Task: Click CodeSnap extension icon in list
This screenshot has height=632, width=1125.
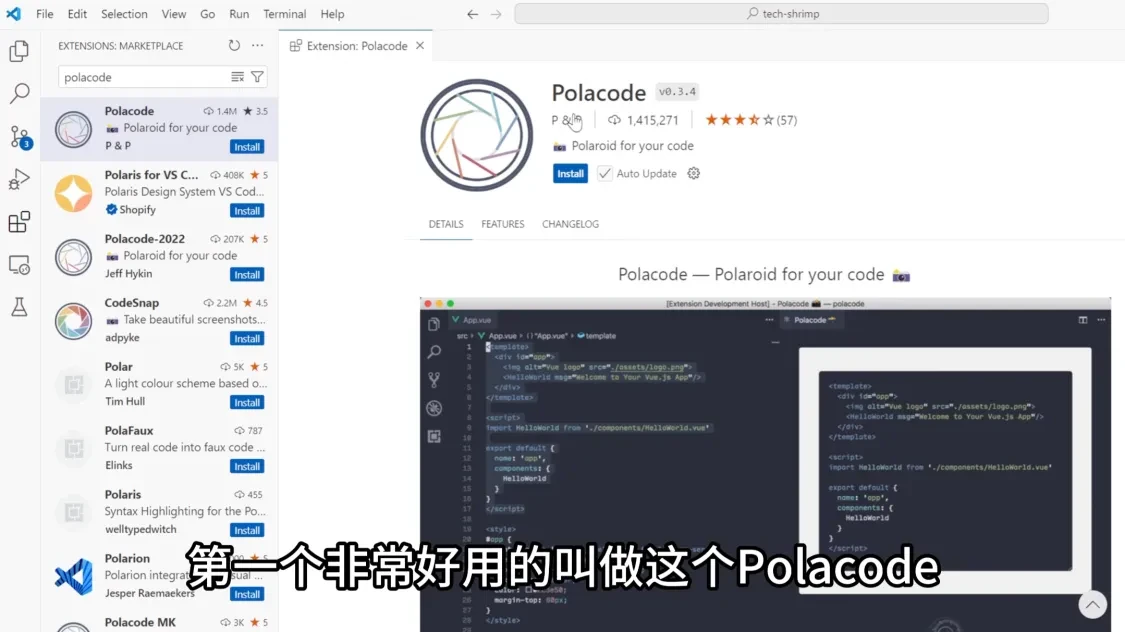Action: (73, 321)
